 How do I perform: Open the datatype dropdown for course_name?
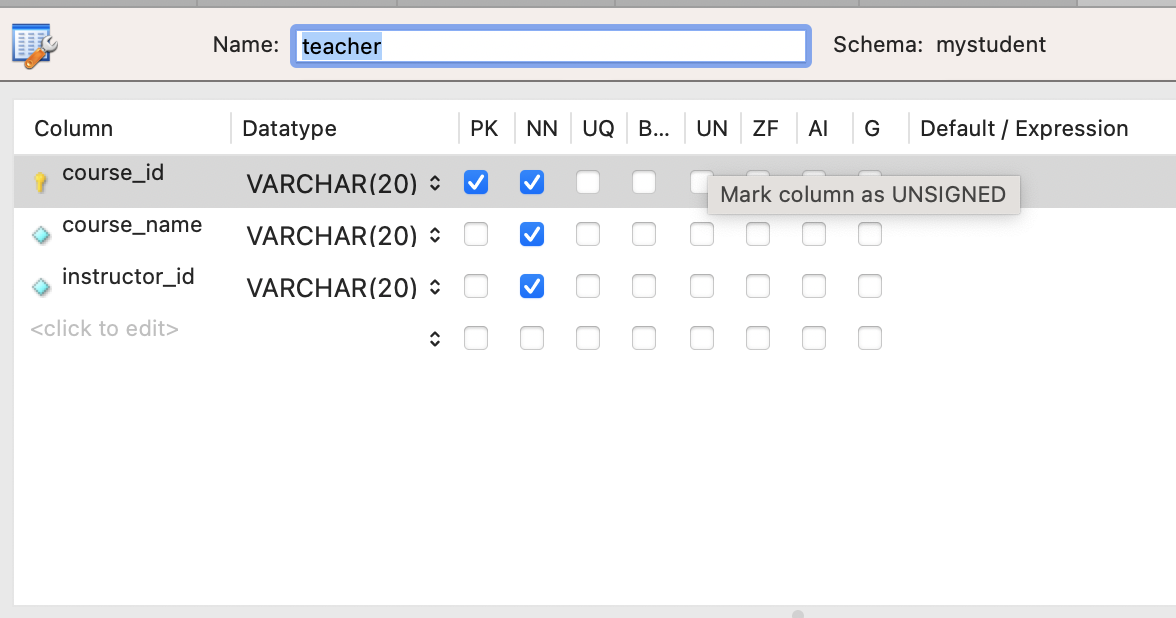[x=434, y=235]
